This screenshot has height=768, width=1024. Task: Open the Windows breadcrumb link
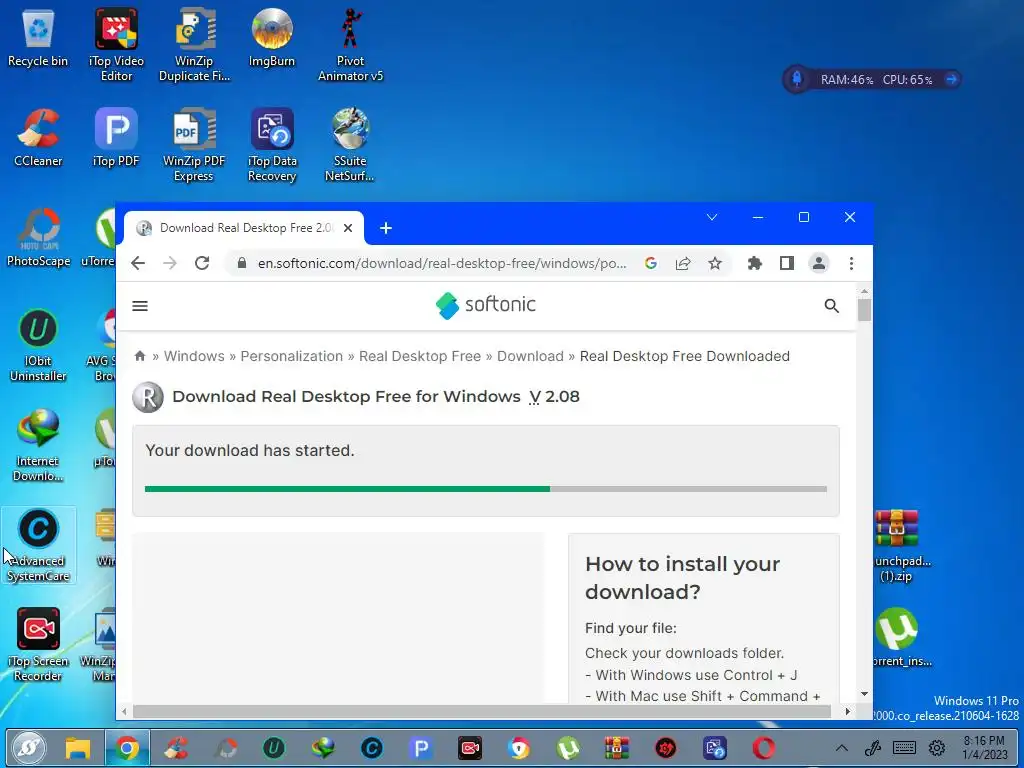(x=194, y=356)
